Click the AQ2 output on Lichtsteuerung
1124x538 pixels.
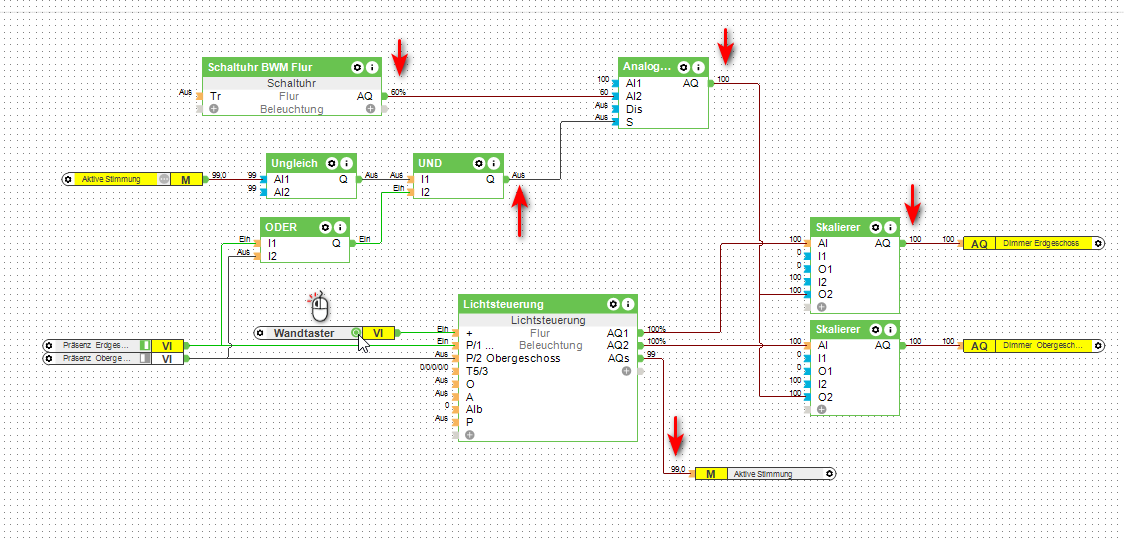618,345
